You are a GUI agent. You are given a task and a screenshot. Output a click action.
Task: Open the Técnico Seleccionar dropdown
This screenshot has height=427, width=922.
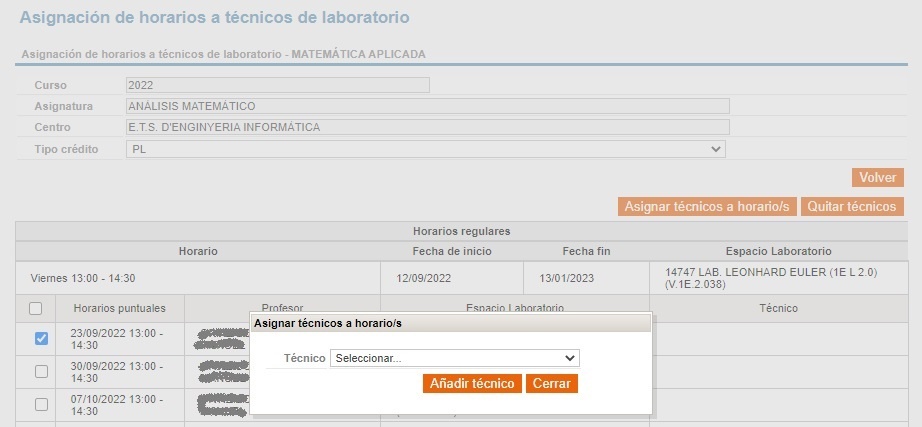455,358
